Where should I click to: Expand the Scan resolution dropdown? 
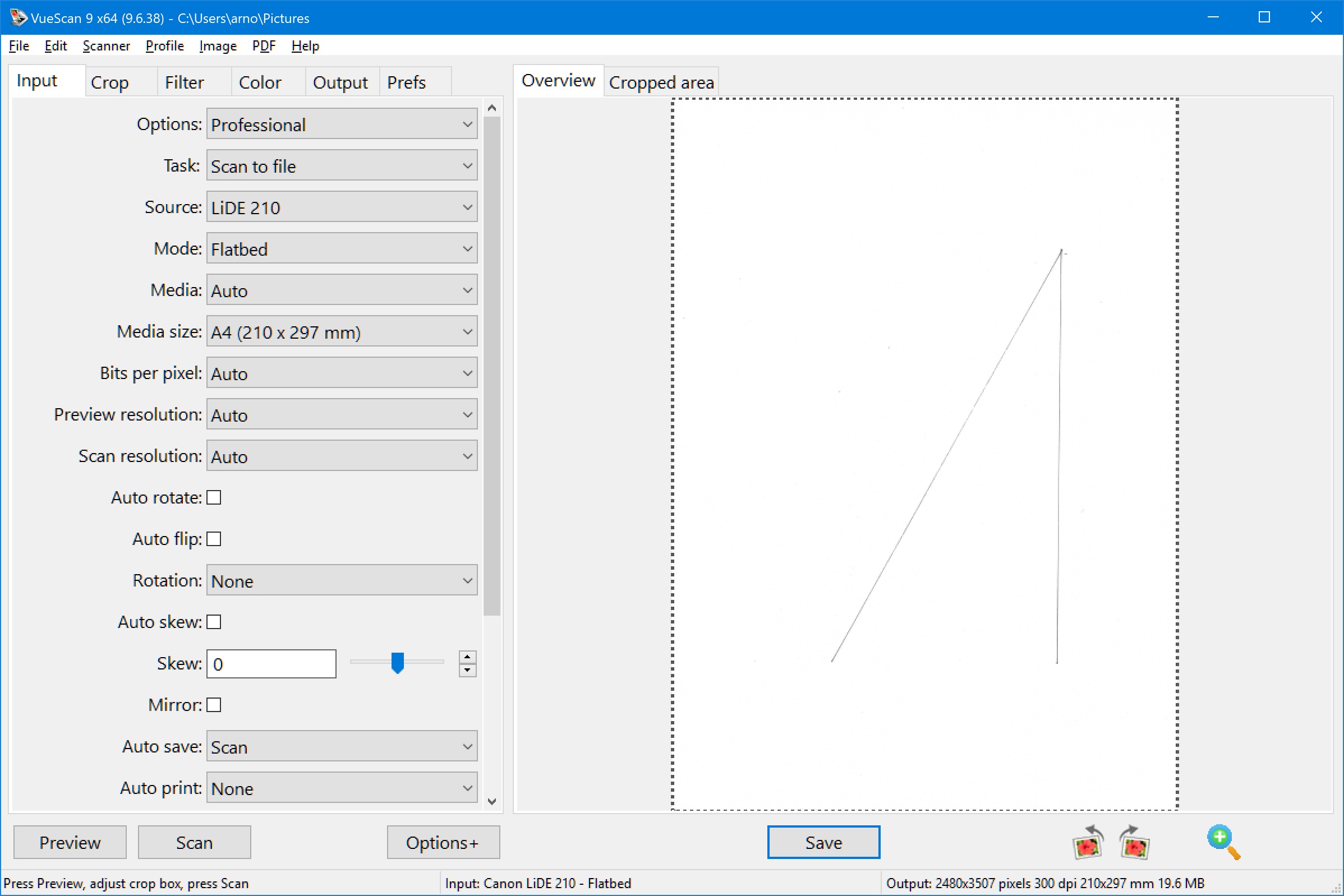(x=341, y=456)
